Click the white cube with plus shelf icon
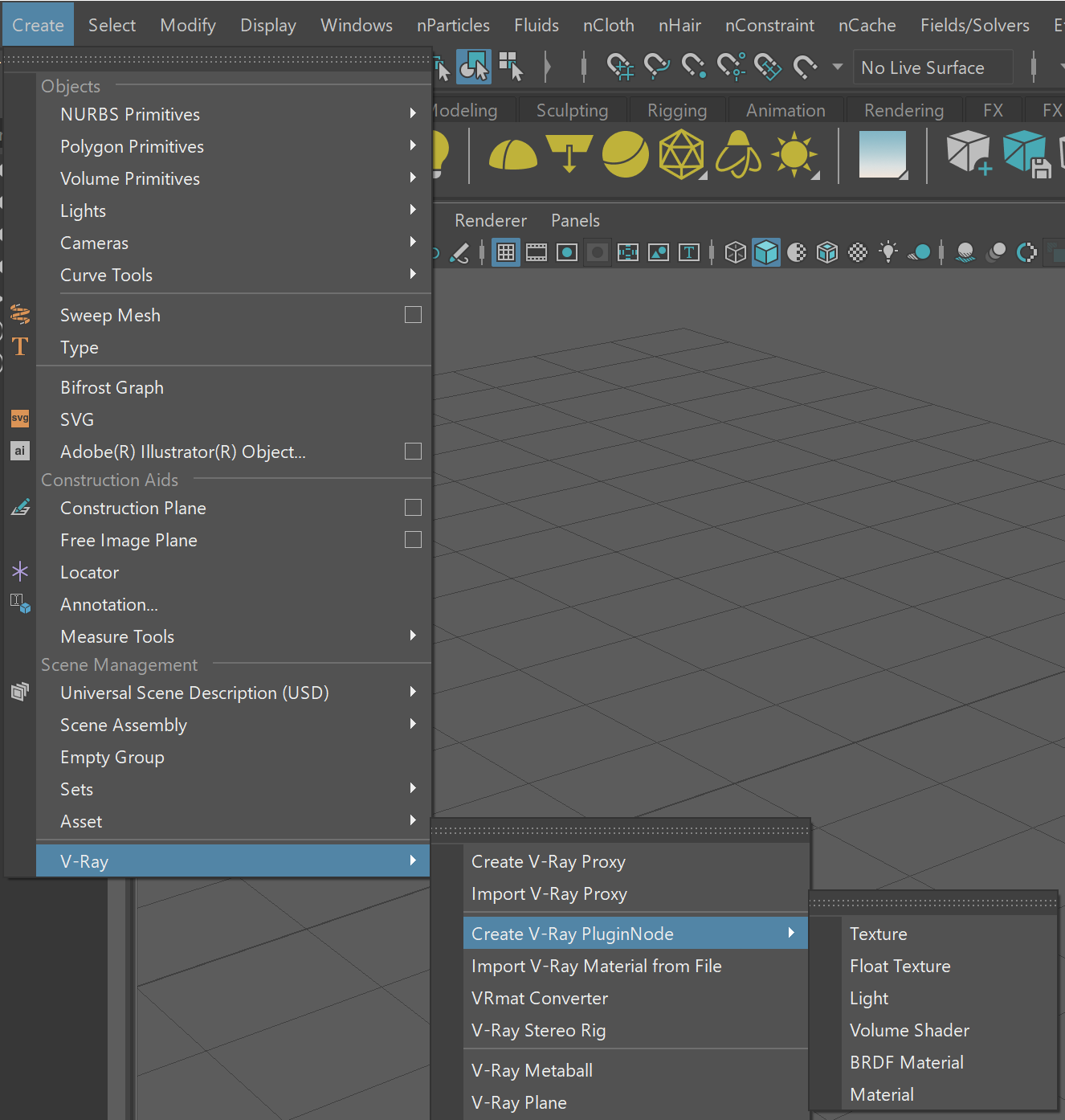The width and height of the screenshot is (1065, 1120). 969,153
